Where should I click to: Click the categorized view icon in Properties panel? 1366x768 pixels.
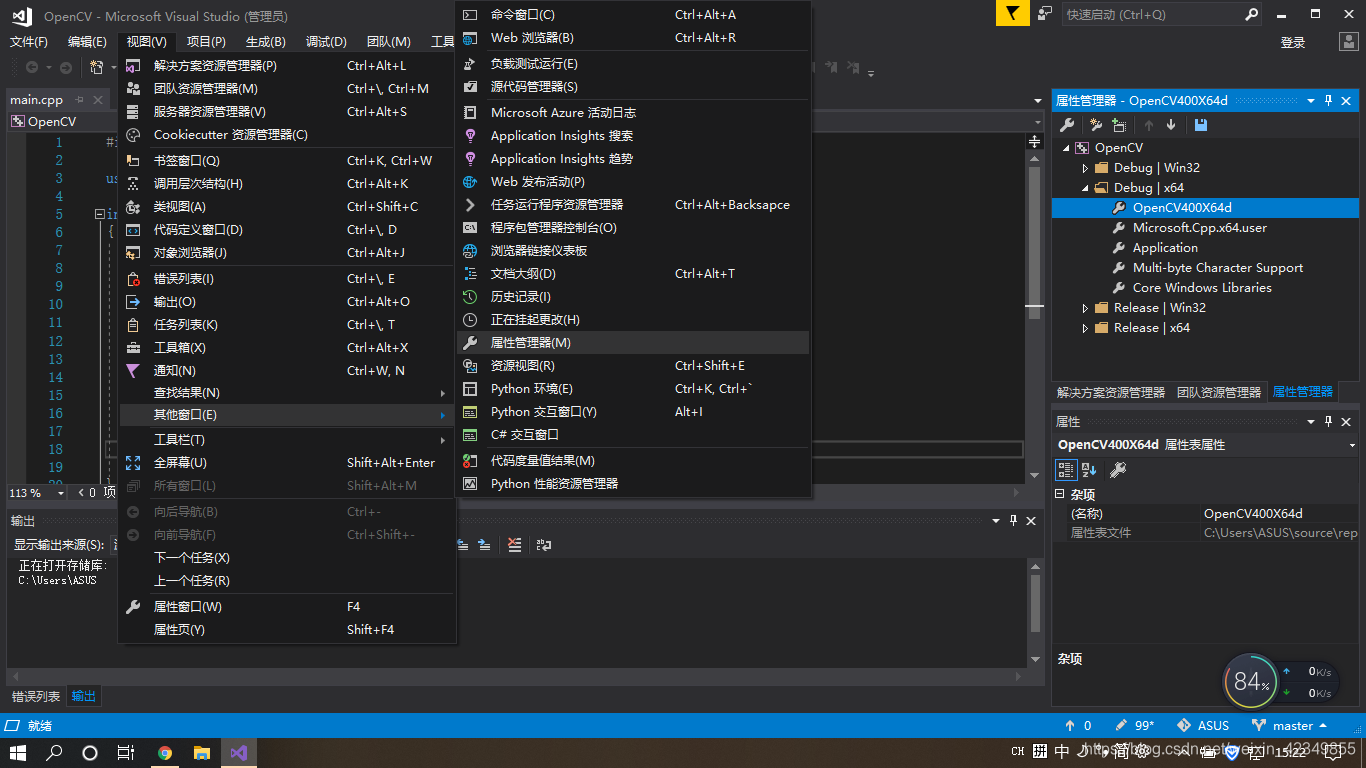[x=1066, y=469]
